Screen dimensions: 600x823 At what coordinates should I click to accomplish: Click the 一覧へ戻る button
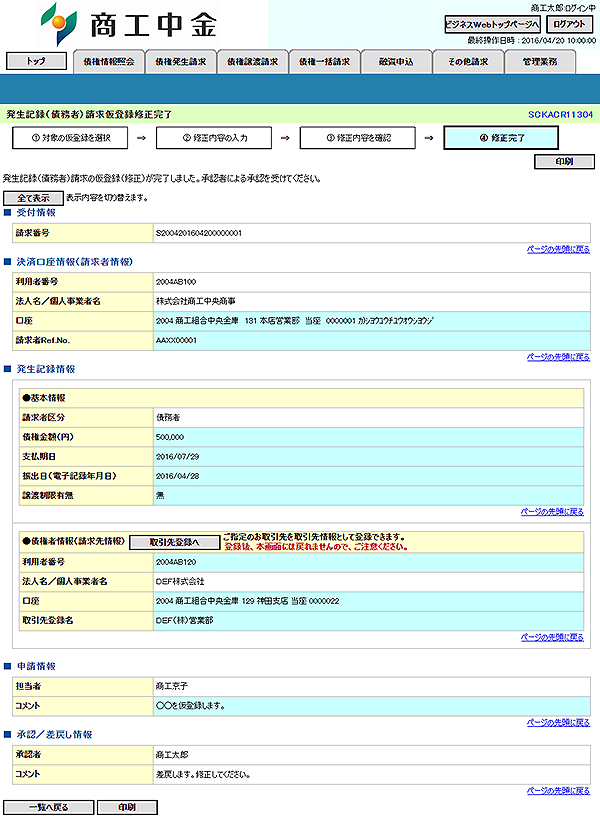48,807
